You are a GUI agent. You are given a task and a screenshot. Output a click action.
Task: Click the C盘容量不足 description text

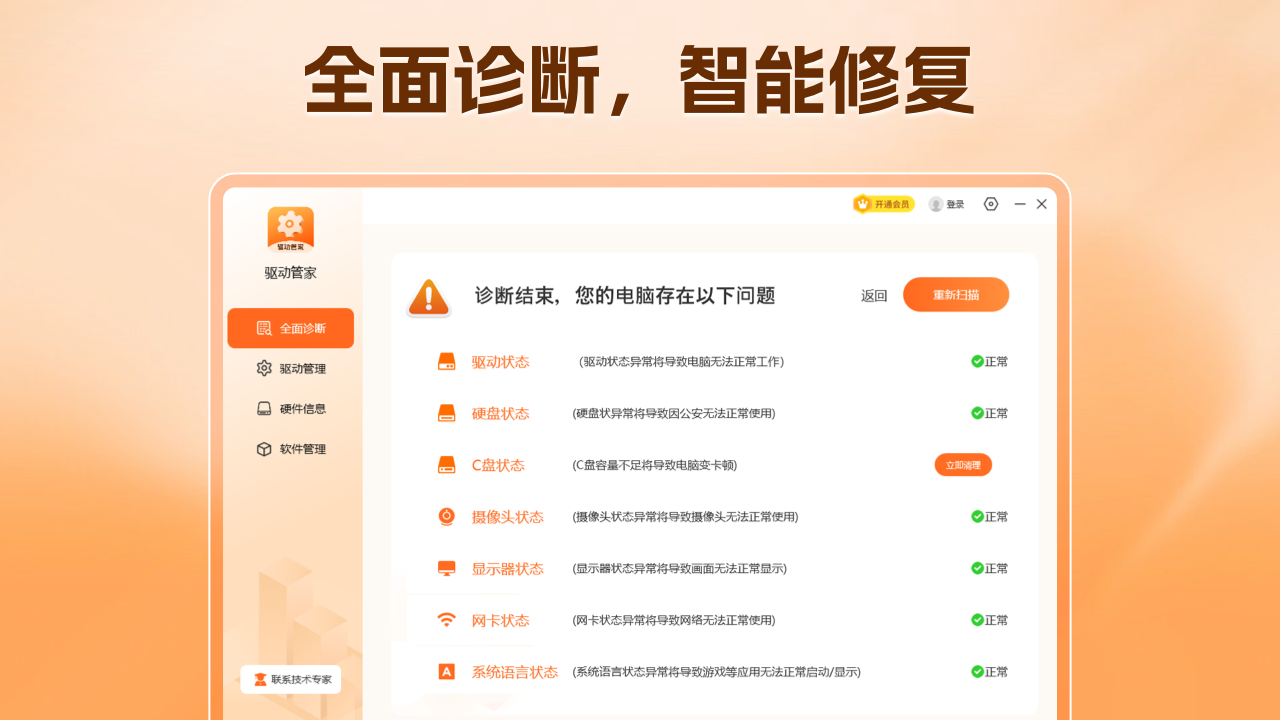click(655, 465)
